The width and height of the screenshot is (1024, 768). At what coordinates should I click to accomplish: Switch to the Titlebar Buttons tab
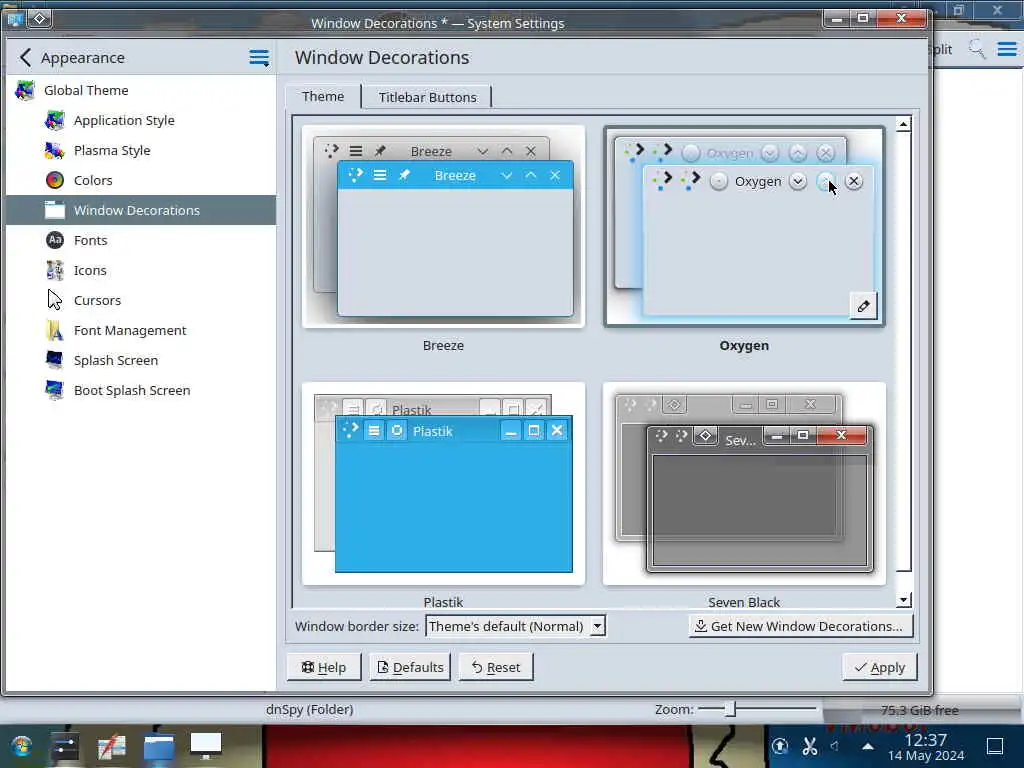click(427, 97)
